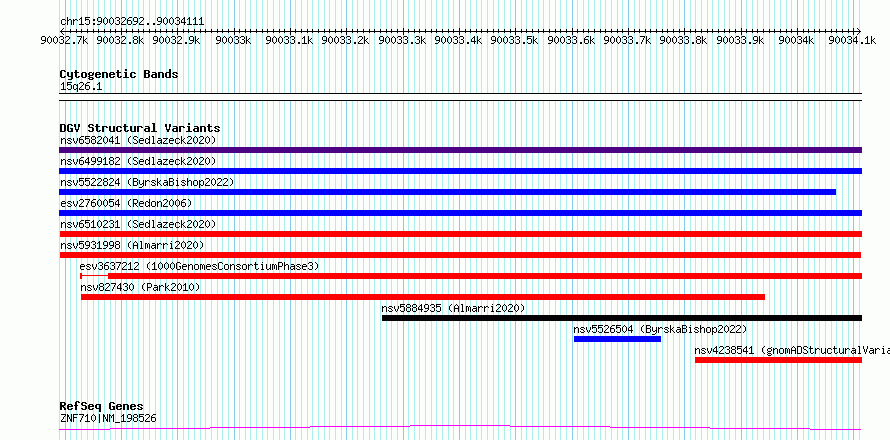
Task: Select the 15q26.1 band label
Action: pos(81,87)
